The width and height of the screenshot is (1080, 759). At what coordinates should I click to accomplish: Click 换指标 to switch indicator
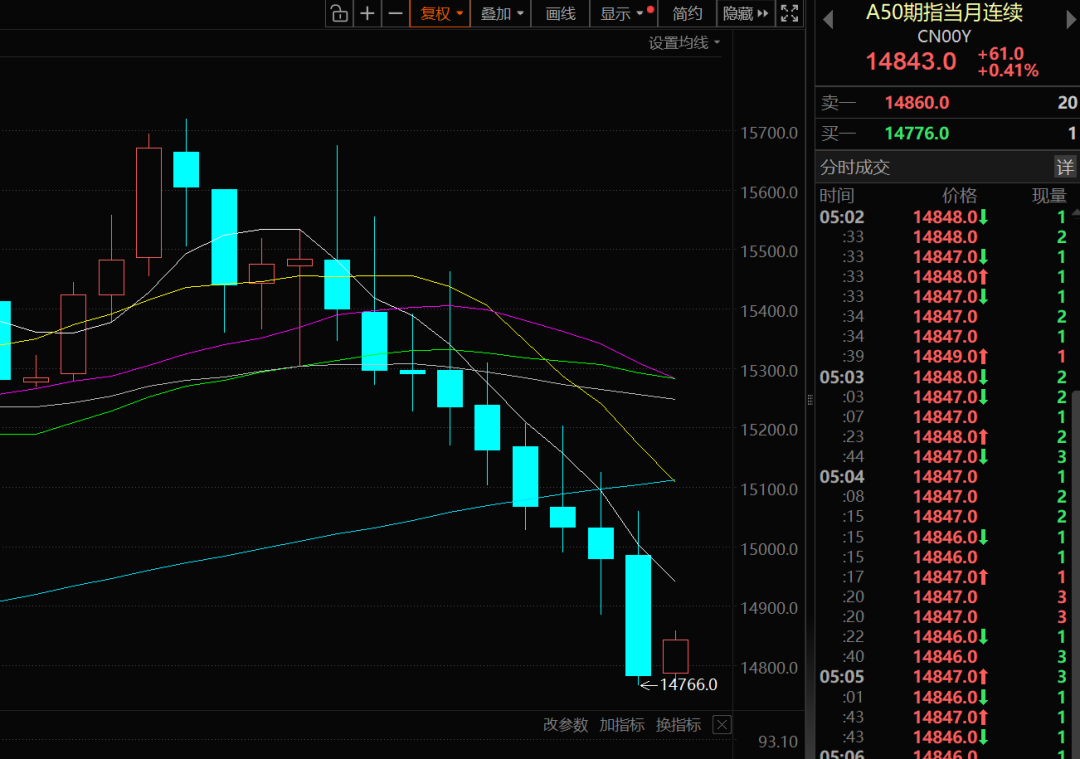[678, 725]
